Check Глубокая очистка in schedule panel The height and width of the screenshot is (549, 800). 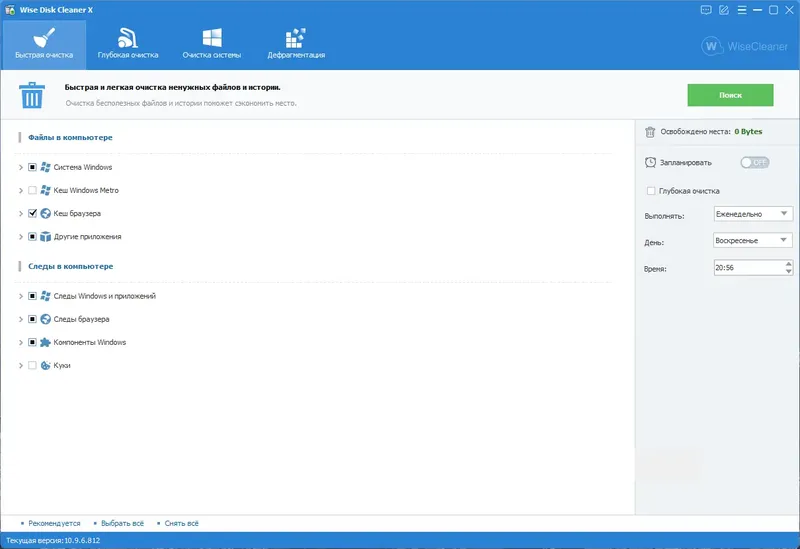(651, 191)
